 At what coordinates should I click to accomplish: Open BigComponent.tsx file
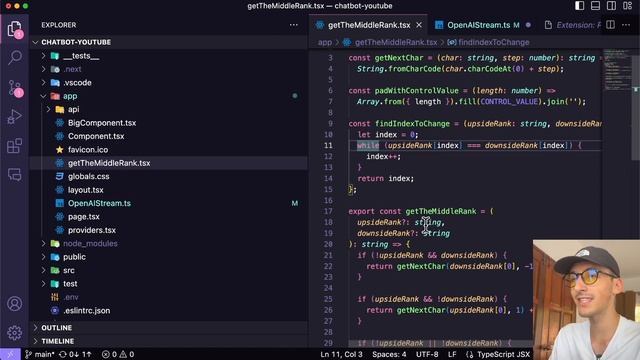[x=168, y=123]
